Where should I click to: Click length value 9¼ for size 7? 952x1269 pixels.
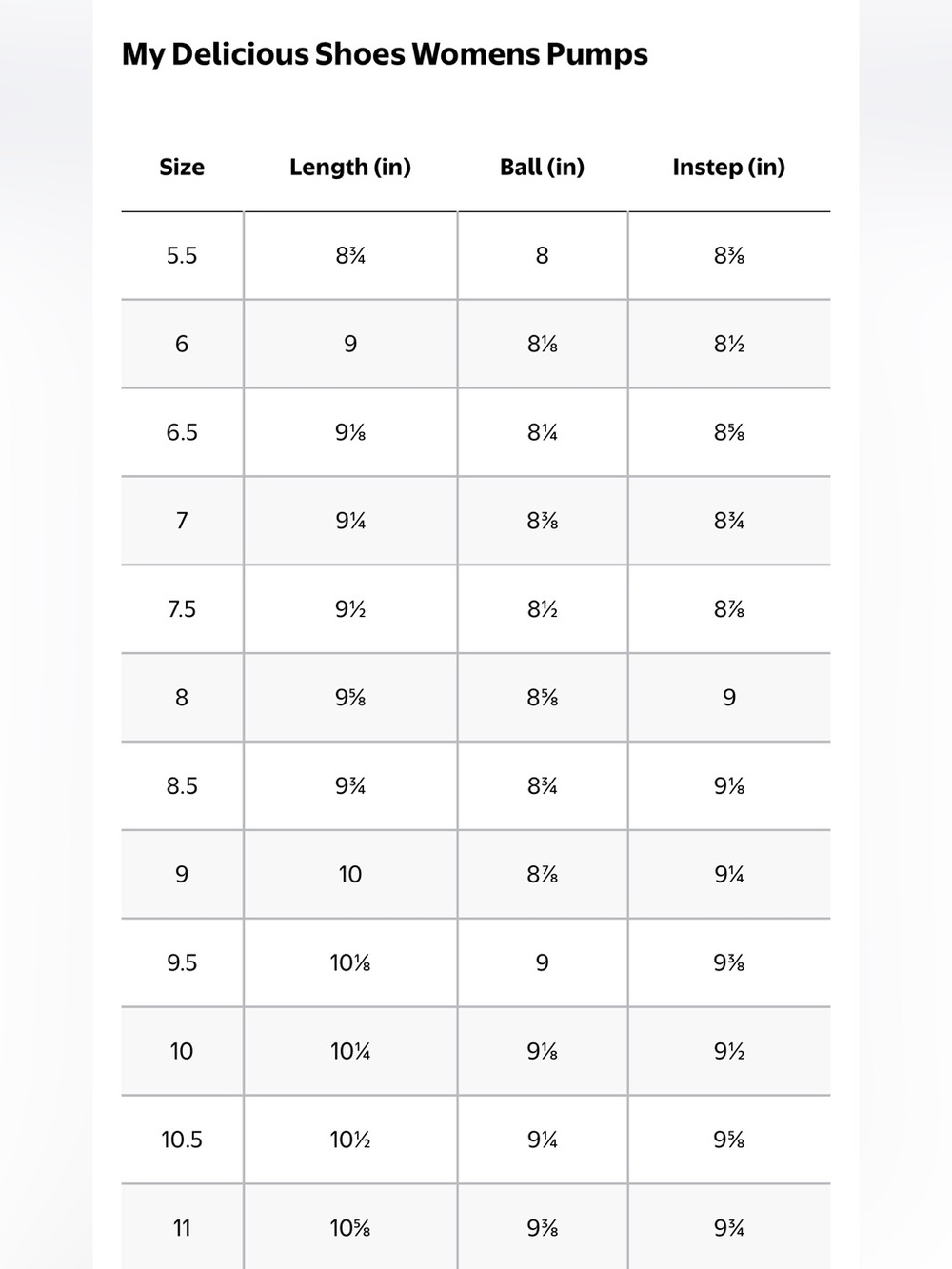[x=350, y=521]
